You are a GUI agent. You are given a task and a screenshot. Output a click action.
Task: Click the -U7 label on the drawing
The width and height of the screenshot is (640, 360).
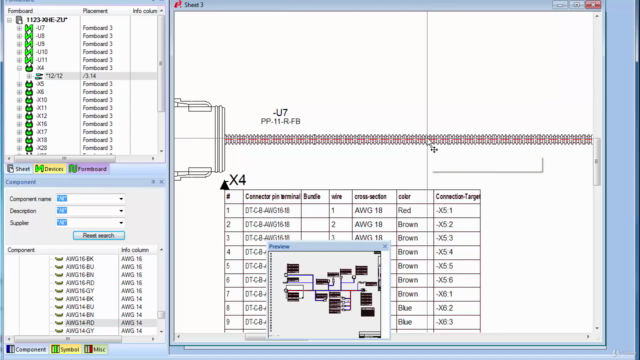[x=280, y=113]
